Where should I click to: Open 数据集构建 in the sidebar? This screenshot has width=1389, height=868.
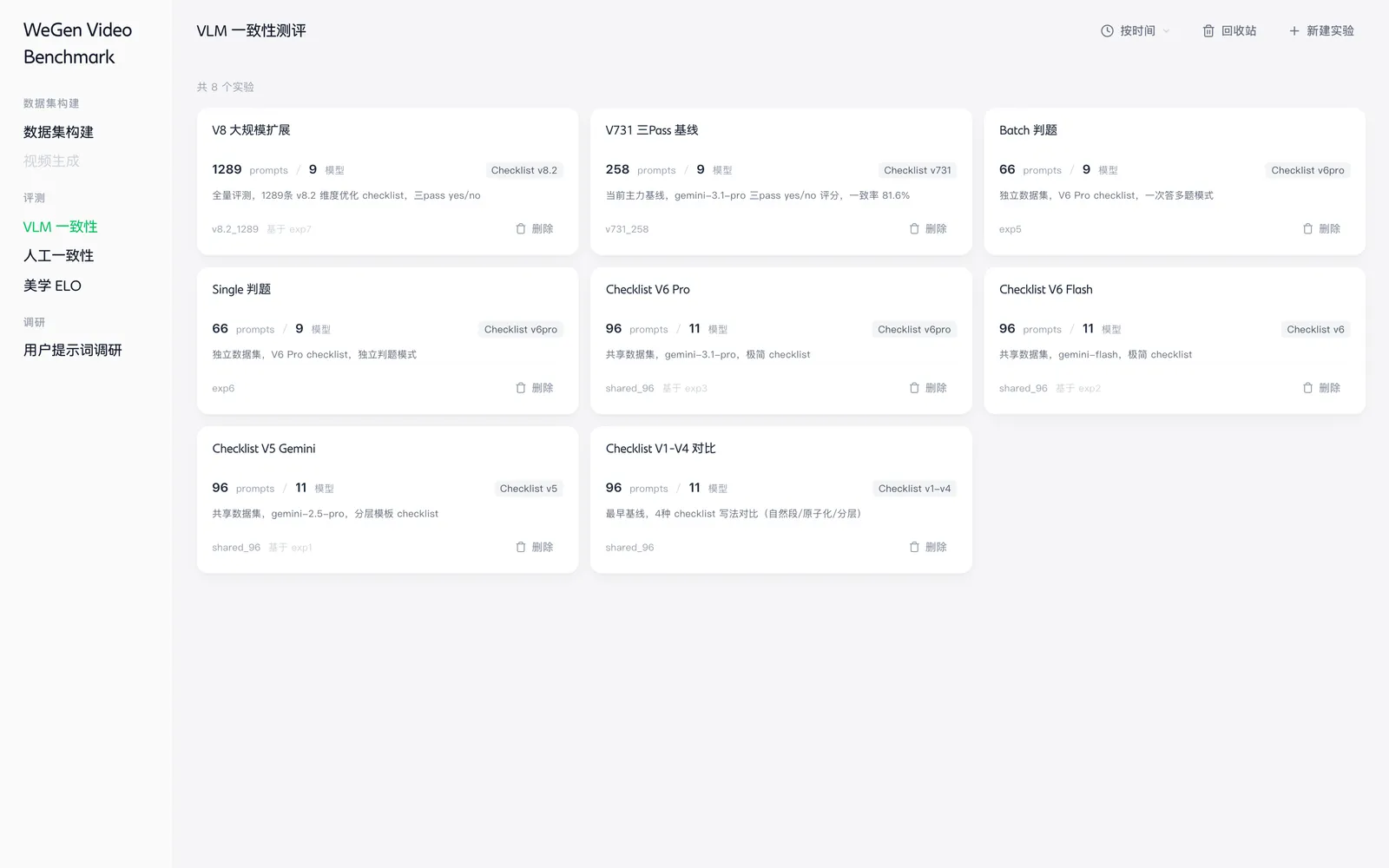click(x=58, y=132)
